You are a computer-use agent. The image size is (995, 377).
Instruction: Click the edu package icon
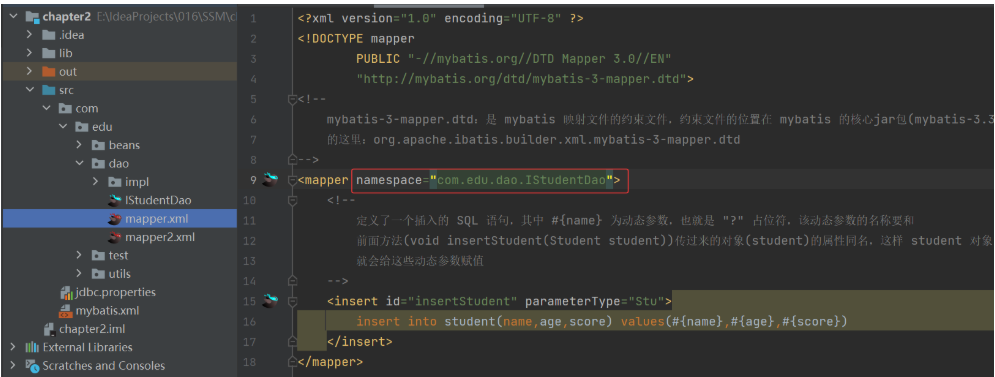pyautogui.click(x=81, y=127)
